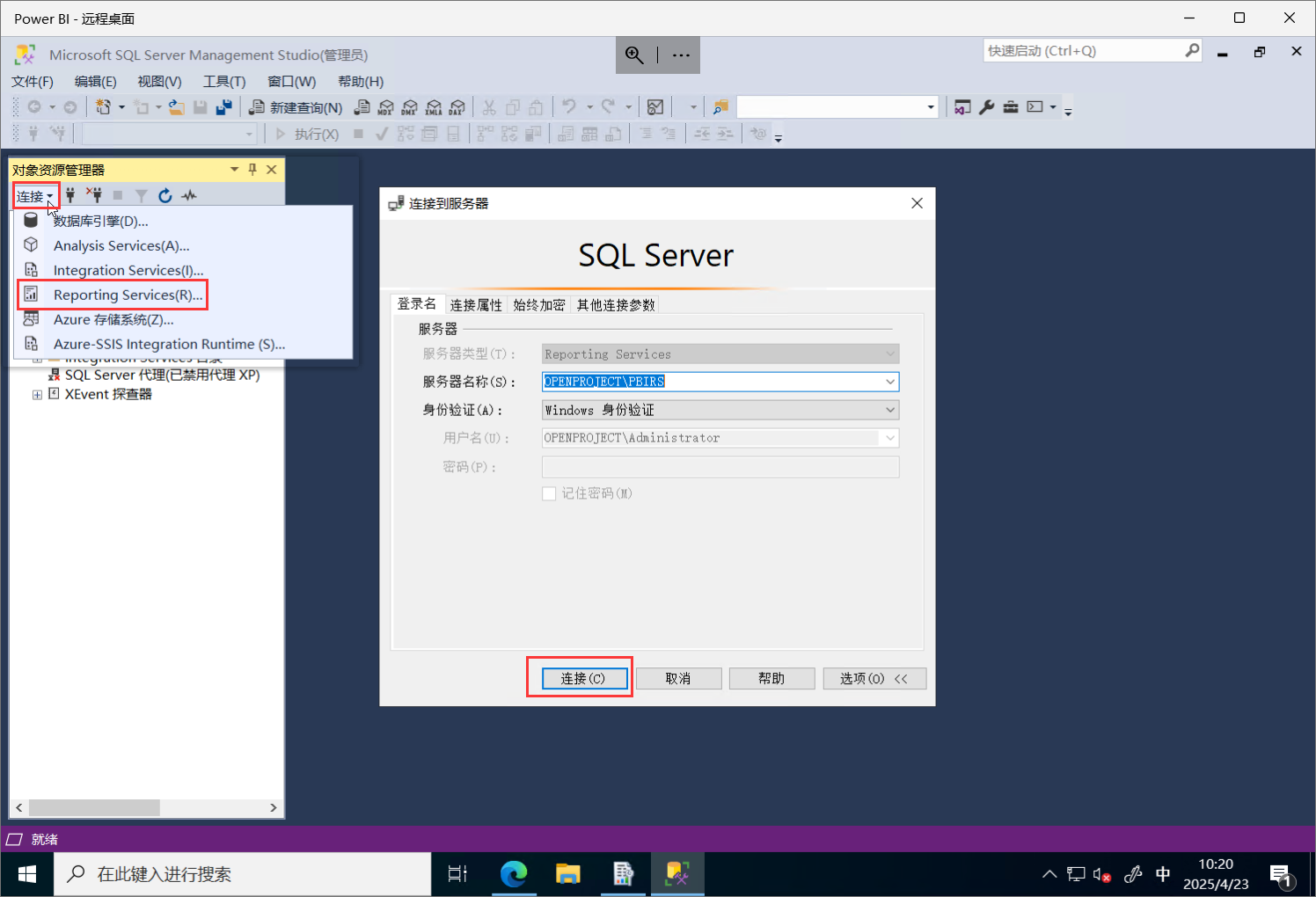Click the remote desktop zoom magnifier icon
1316x897 pixels.
coord(634,55)
